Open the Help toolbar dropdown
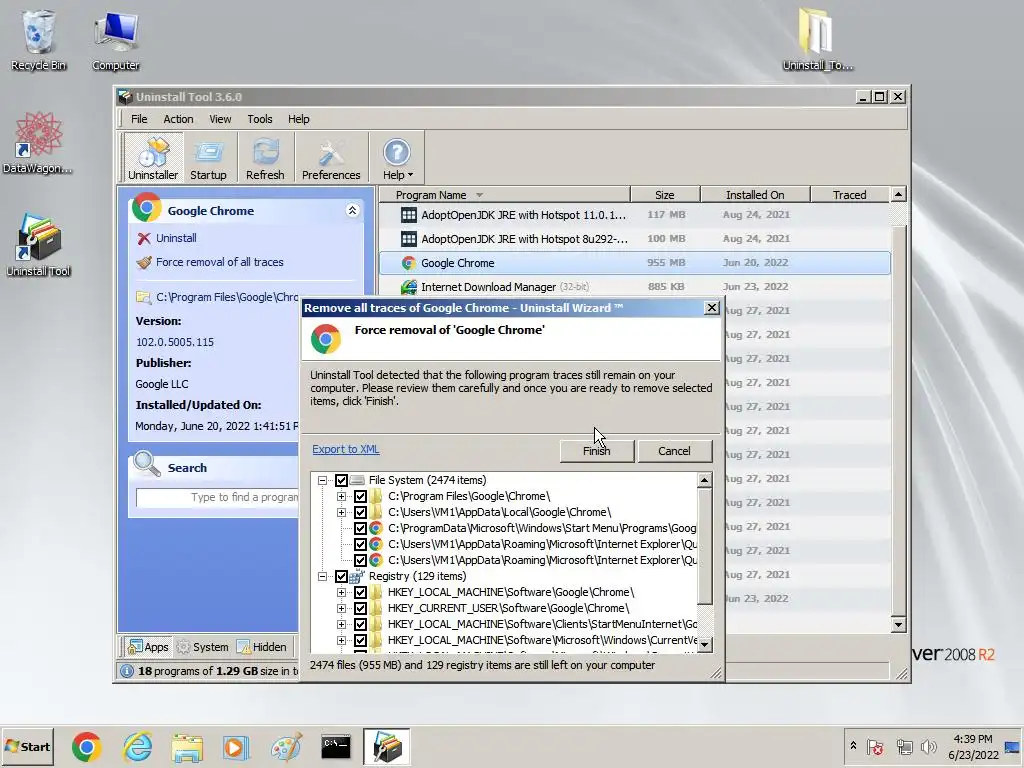Screen dimensions: 1024x768 click(397, 157)
